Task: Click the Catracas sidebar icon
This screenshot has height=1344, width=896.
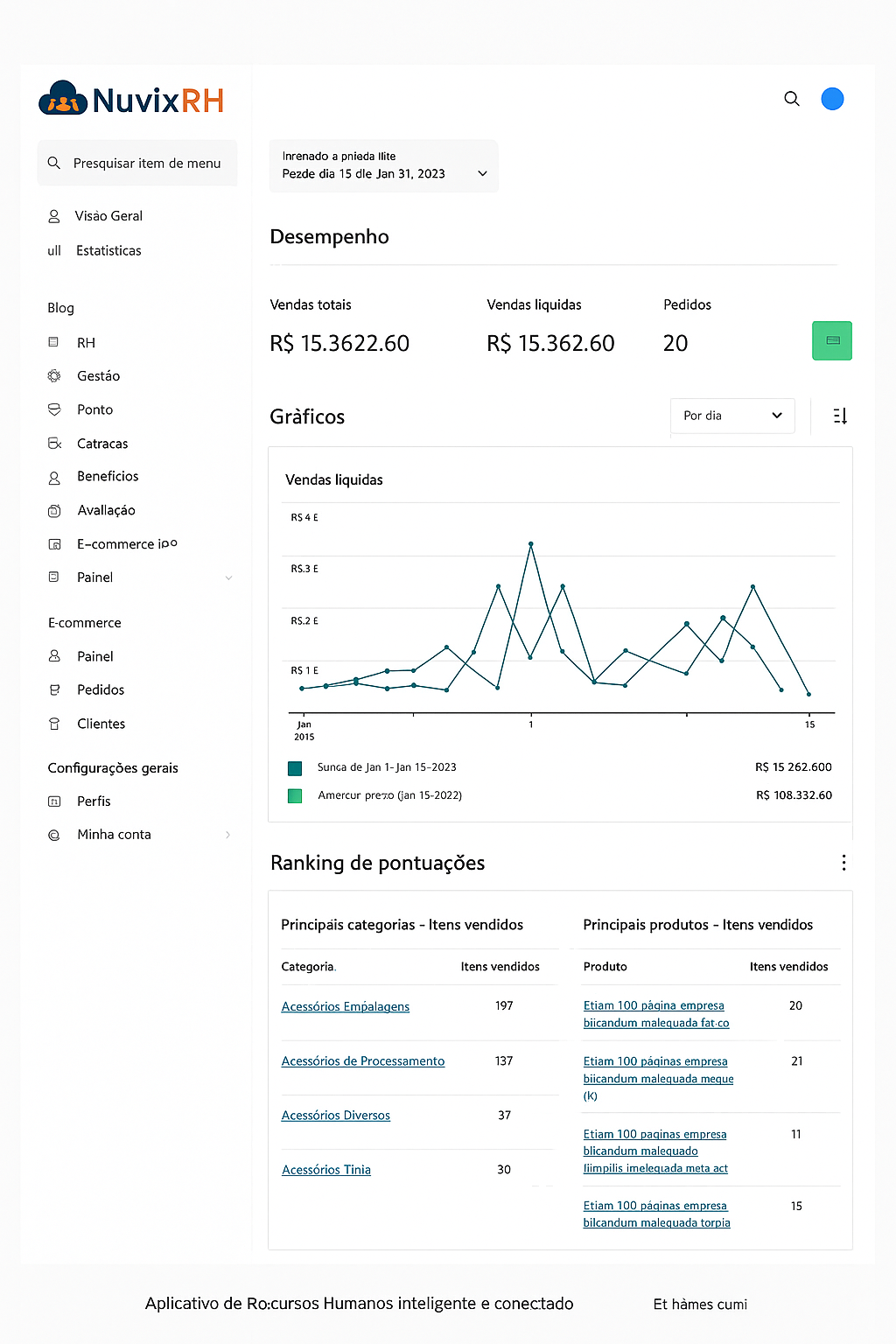Action: coord(54,444)
